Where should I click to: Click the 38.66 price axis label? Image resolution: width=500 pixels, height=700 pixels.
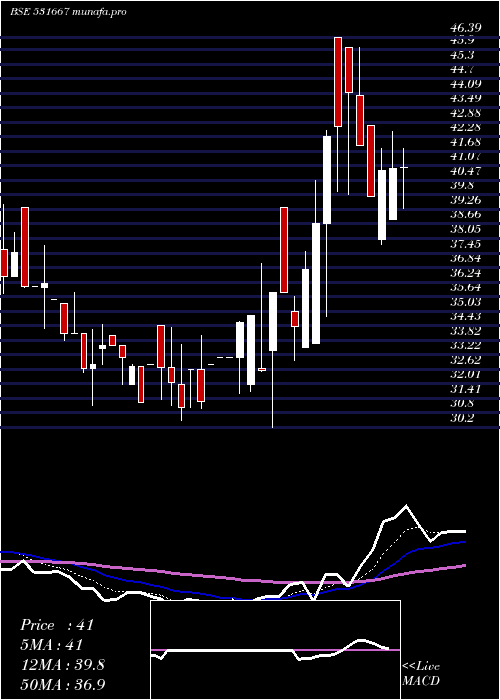click(x=465, y=215)
